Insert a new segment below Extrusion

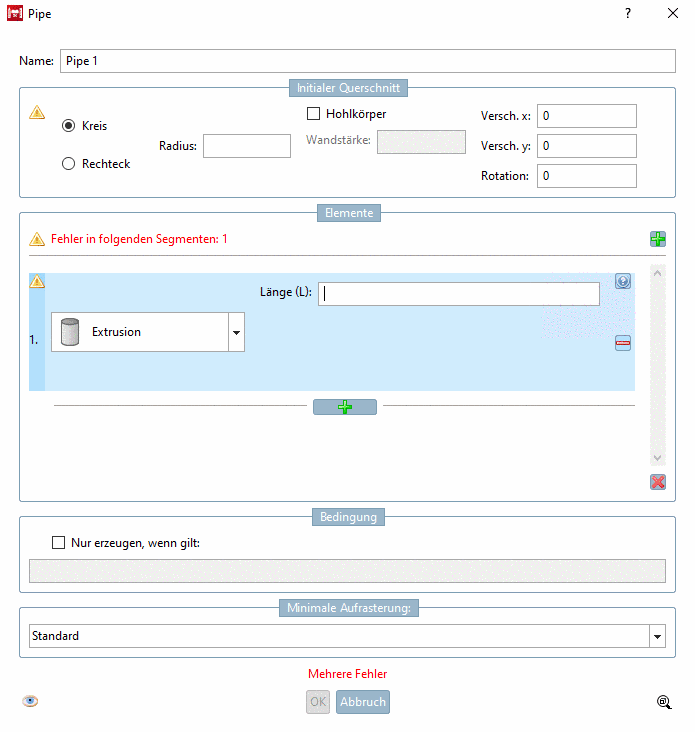[345, 407]
